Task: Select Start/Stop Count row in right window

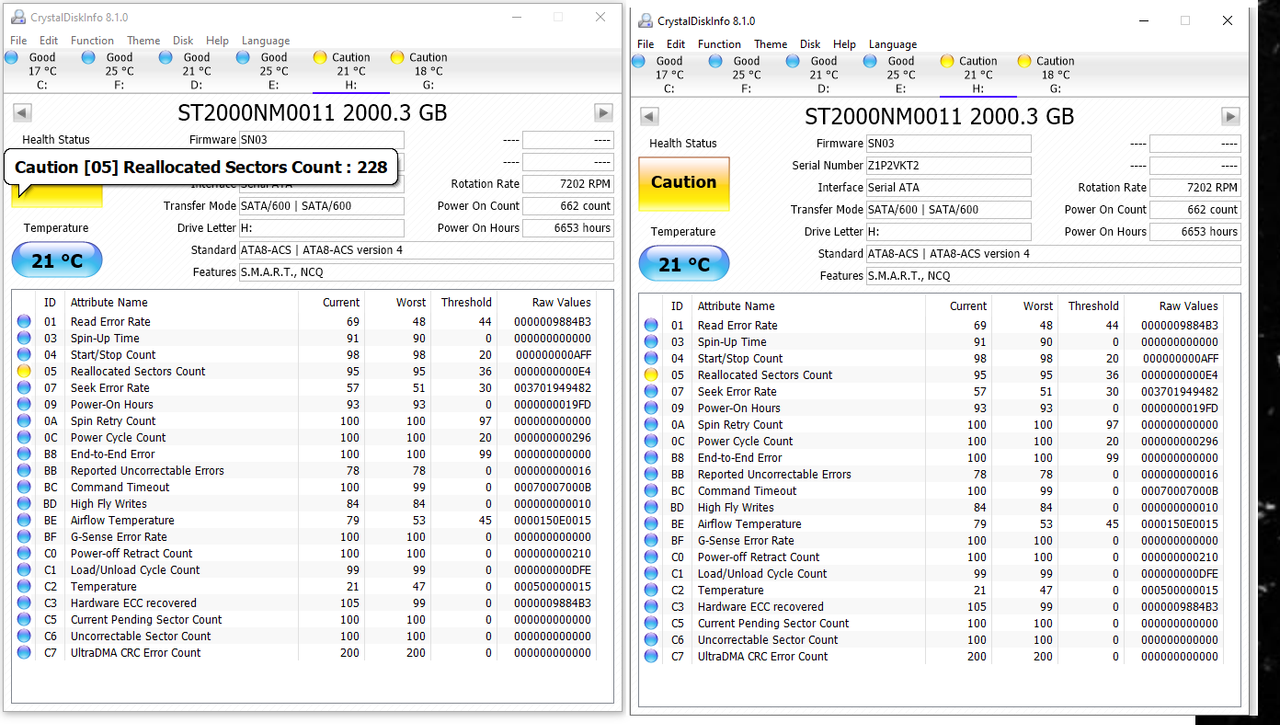Action: pos(931,358)
